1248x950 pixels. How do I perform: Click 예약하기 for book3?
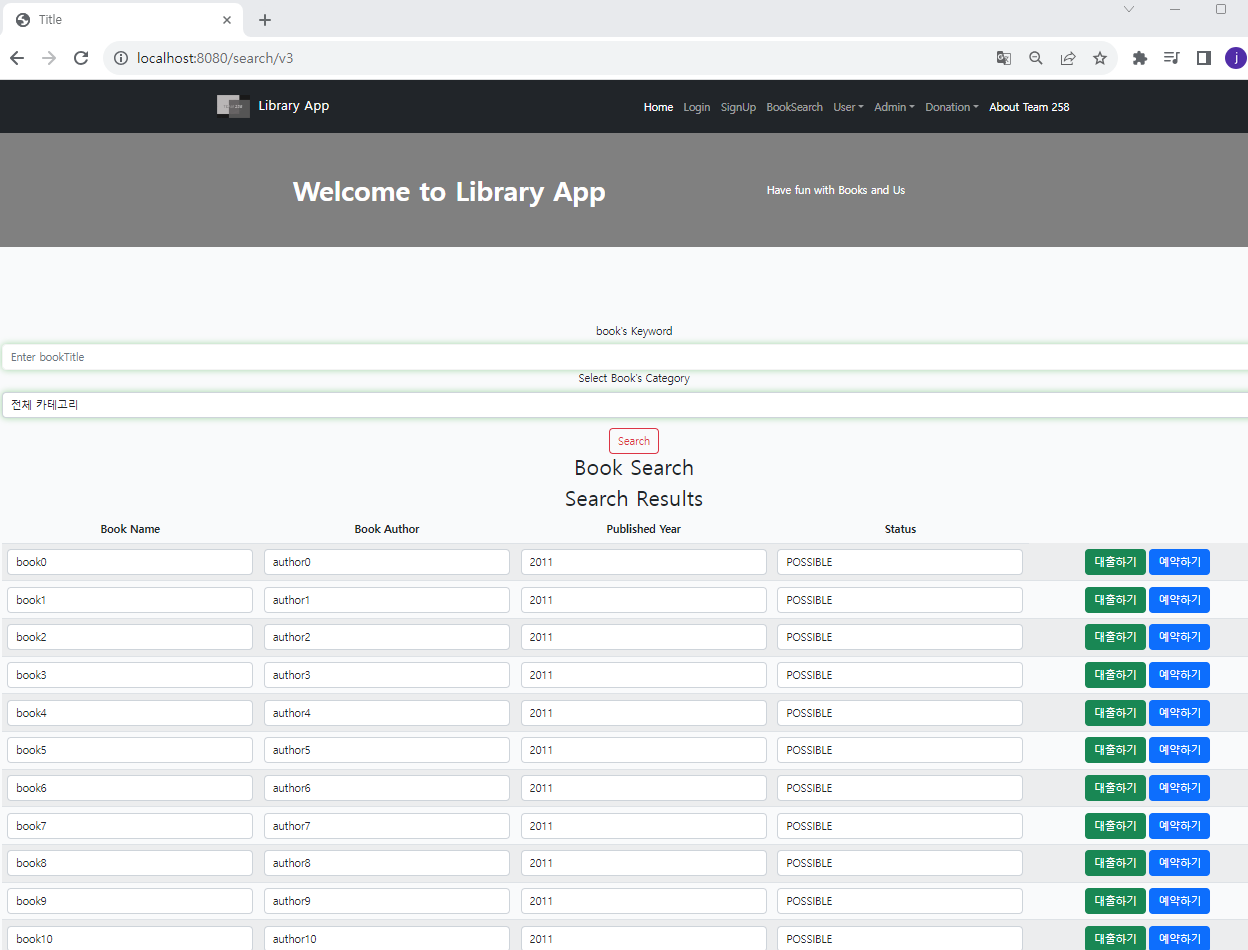(x=1179, y=675)
